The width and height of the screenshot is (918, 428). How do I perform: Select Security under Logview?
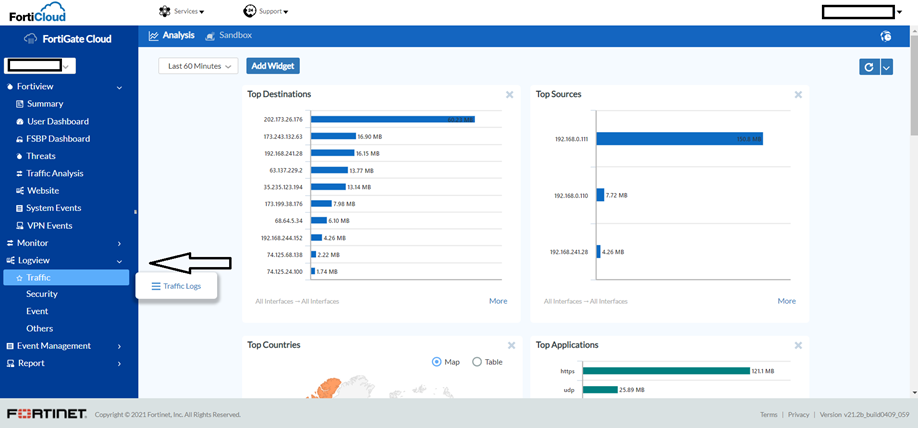(x=42, y=294)
